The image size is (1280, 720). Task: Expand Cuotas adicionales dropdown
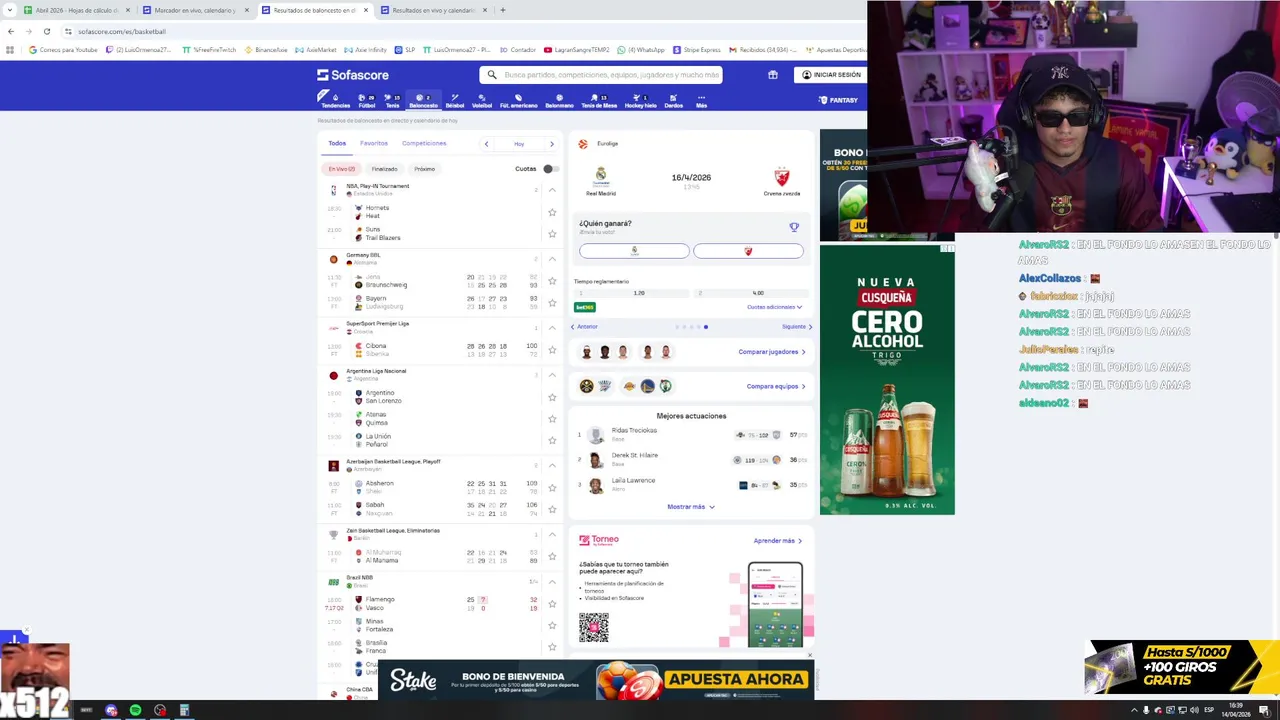[774, 307]
